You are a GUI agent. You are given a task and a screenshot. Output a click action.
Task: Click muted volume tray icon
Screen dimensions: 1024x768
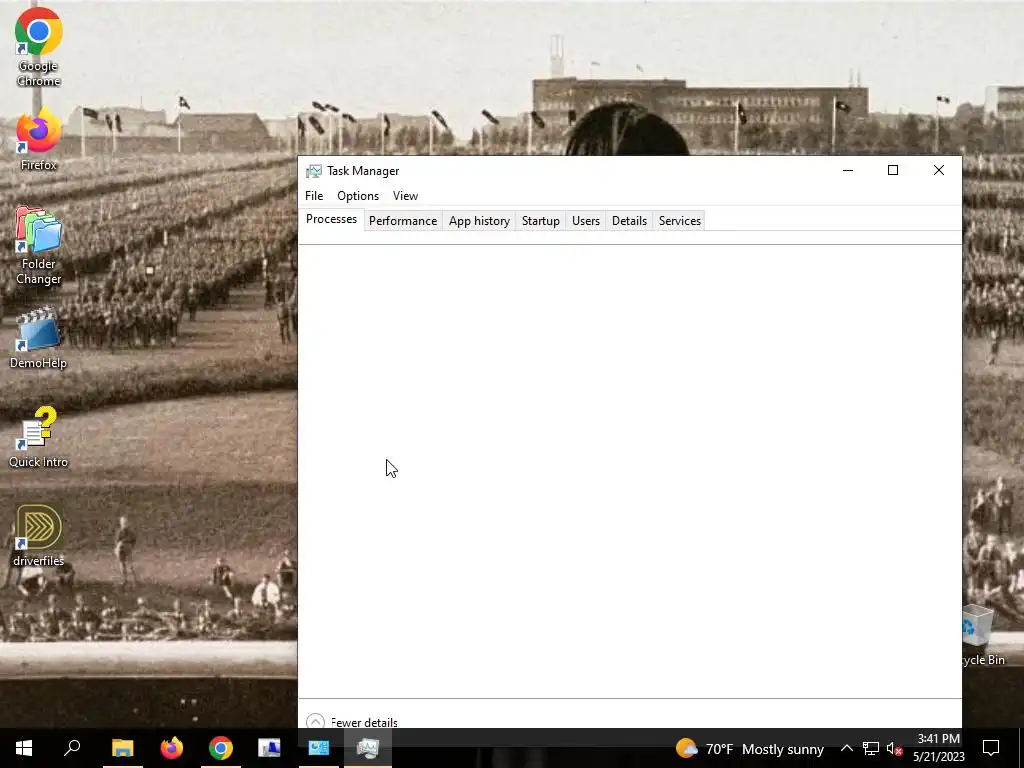[895, 748]
